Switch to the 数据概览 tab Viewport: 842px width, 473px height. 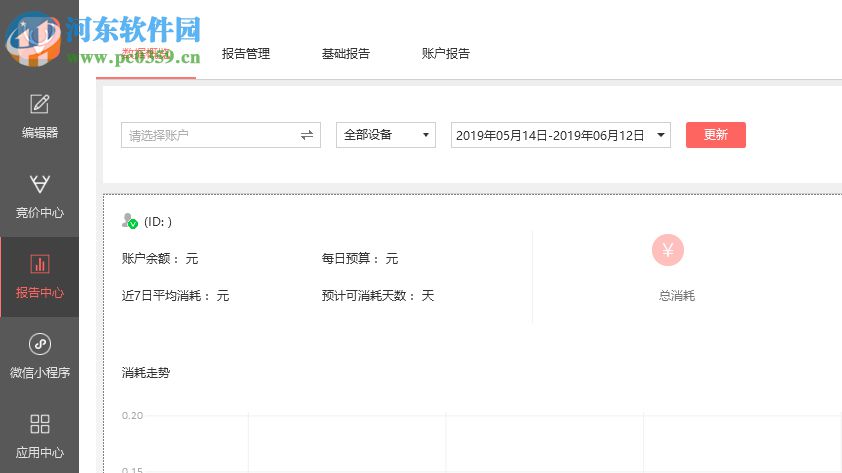pyautogui.click(x=146, y=54)
